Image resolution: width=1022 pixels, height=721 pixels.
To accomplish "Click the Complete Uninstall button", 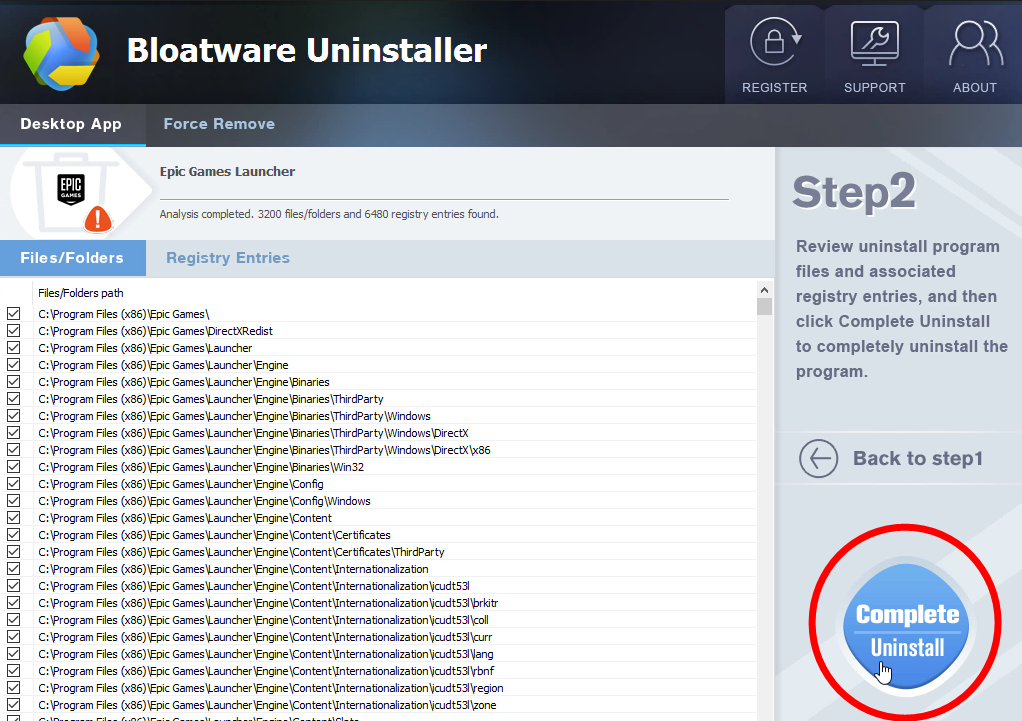I will [906, 626].
